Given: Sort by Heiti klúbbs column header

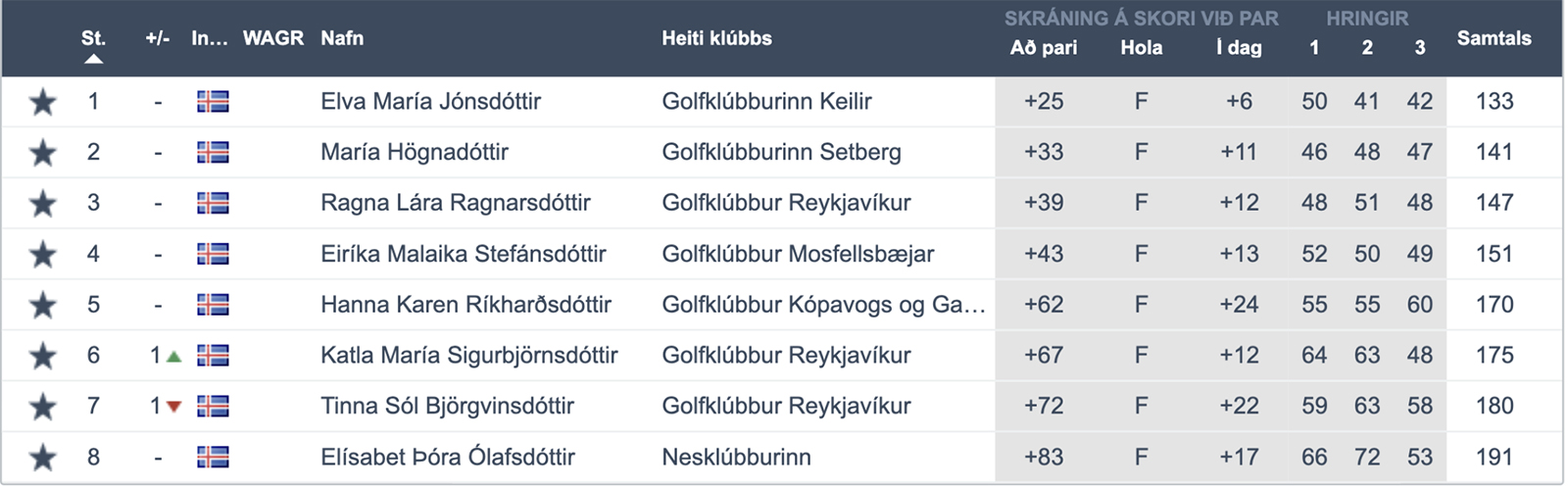Looking at the screenshot, I should (716, 38).
